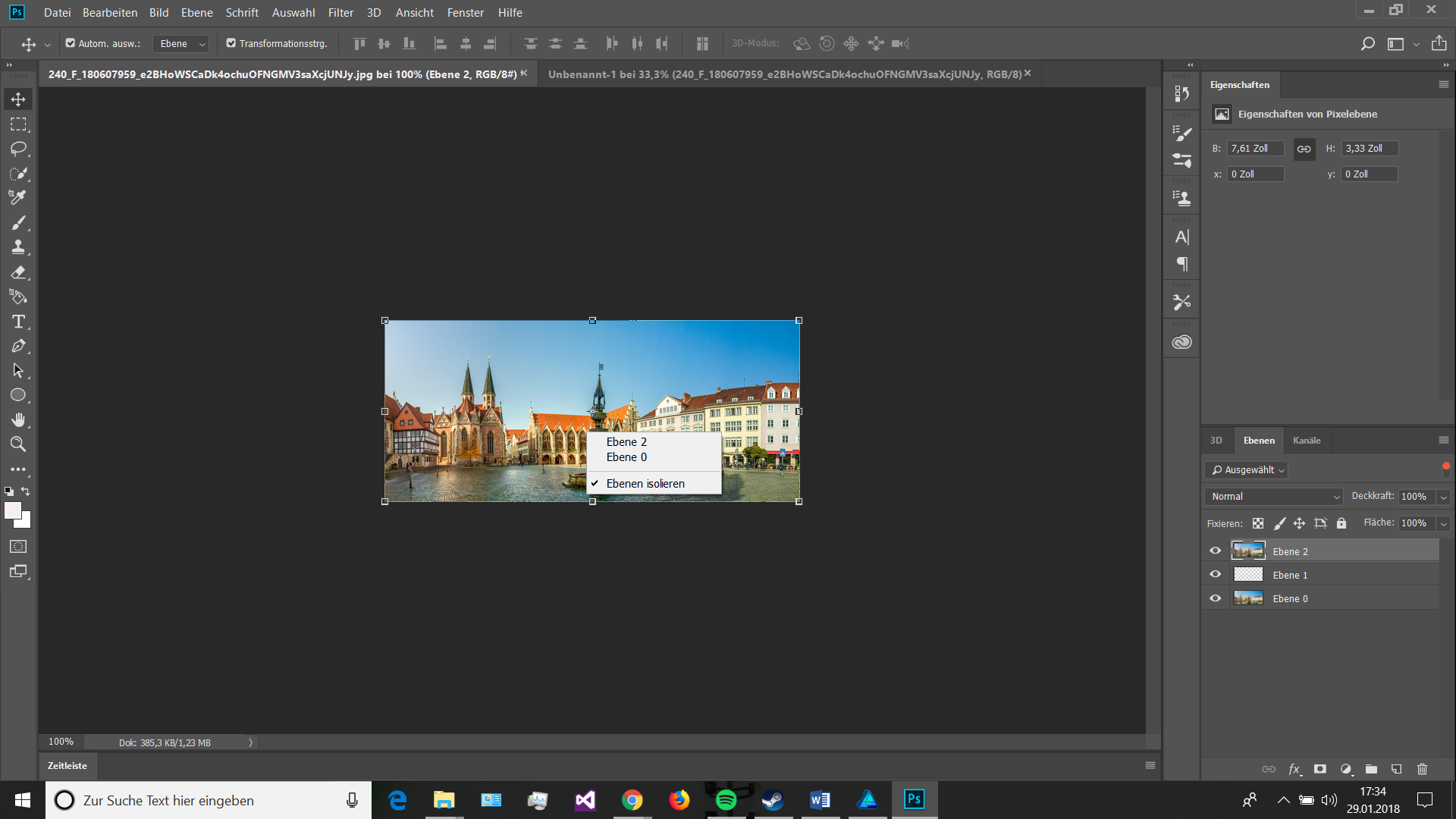Switch to the Kanäle tab
The width and height of the screenshot is (1456, 819).
pyautogui.click(x=1307, y=440)
